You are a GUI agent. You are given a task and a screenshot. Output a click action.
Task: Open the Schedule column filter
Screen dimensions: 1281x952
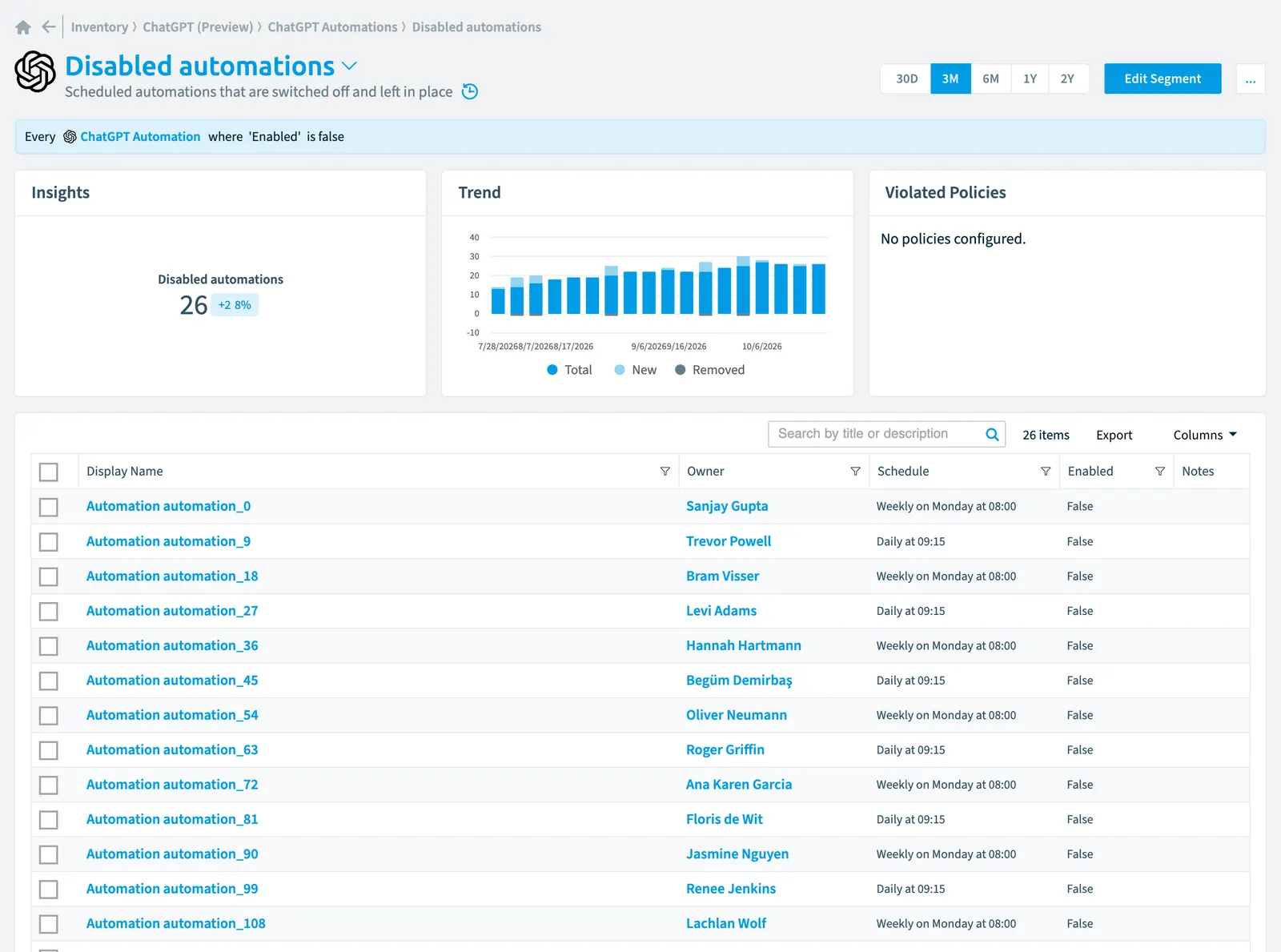[1046, 472]
